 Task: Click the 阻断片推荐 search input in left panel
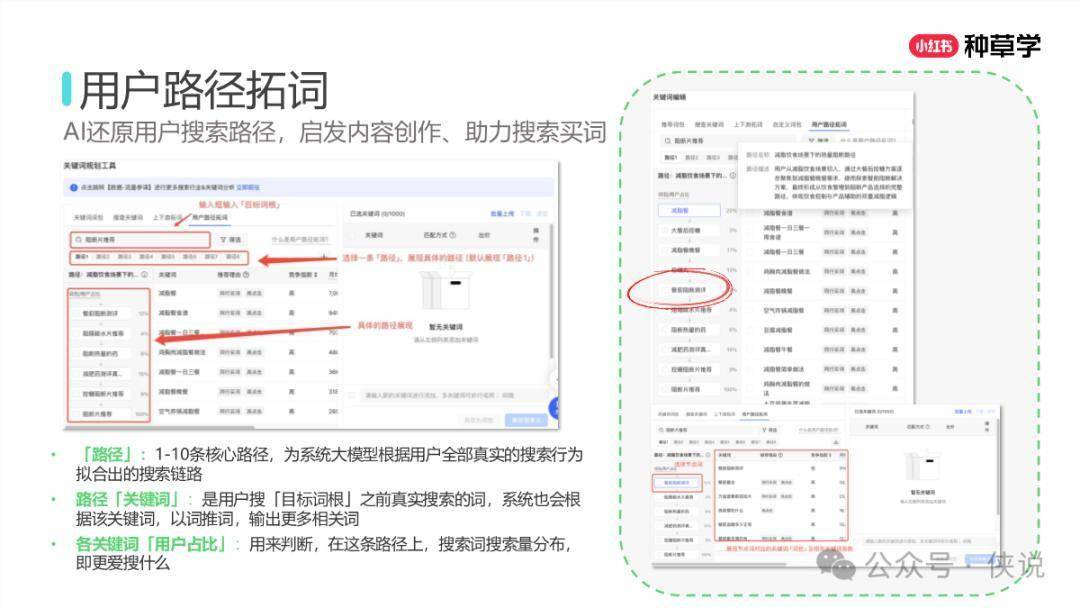[x=140, y=240]
